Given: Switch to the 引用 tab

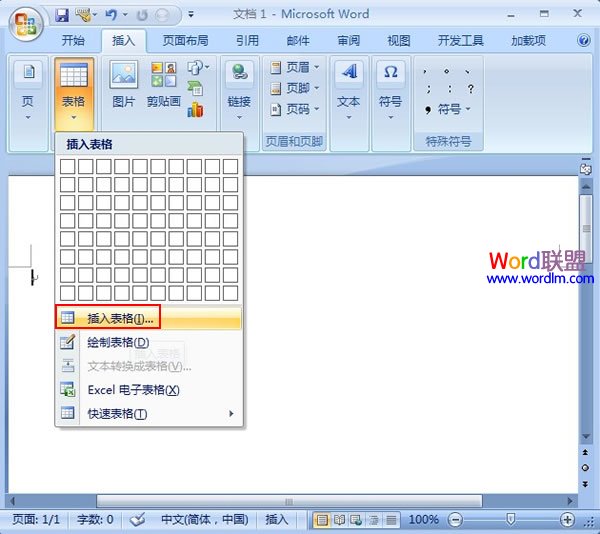Looking at the screenshot, I should pyautogui.click(x=247, y=40).
